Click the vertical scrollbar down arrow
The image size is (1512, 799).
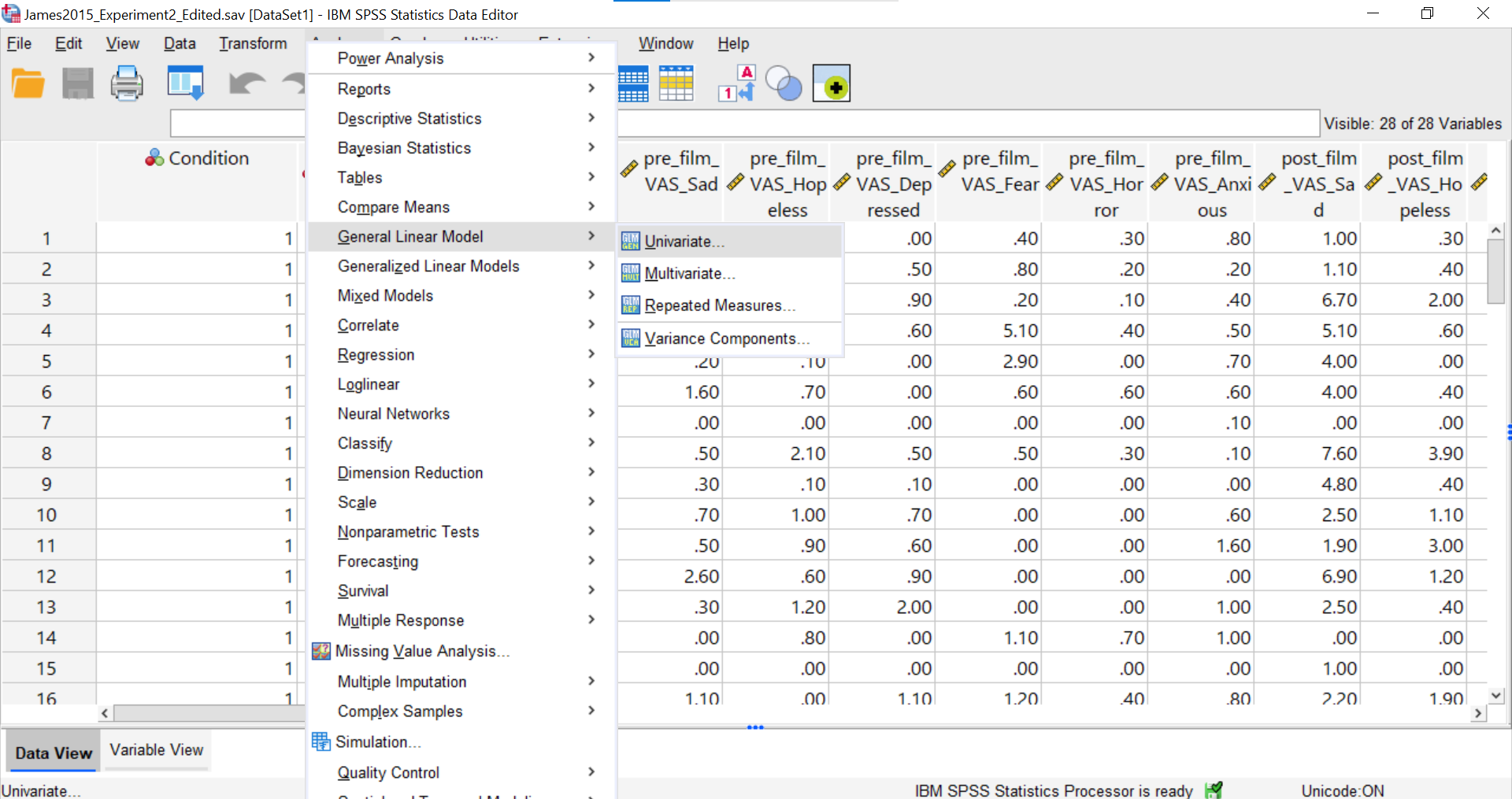1496,695
